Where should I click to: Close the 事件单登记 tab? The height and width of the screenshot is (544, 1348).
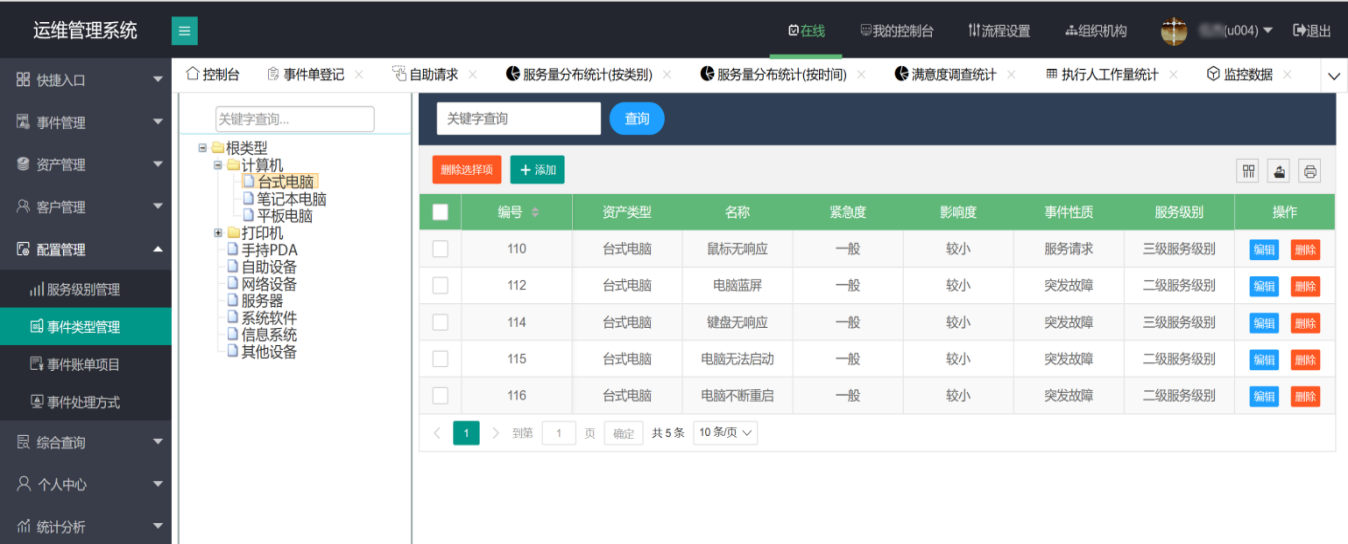(359, 75)
